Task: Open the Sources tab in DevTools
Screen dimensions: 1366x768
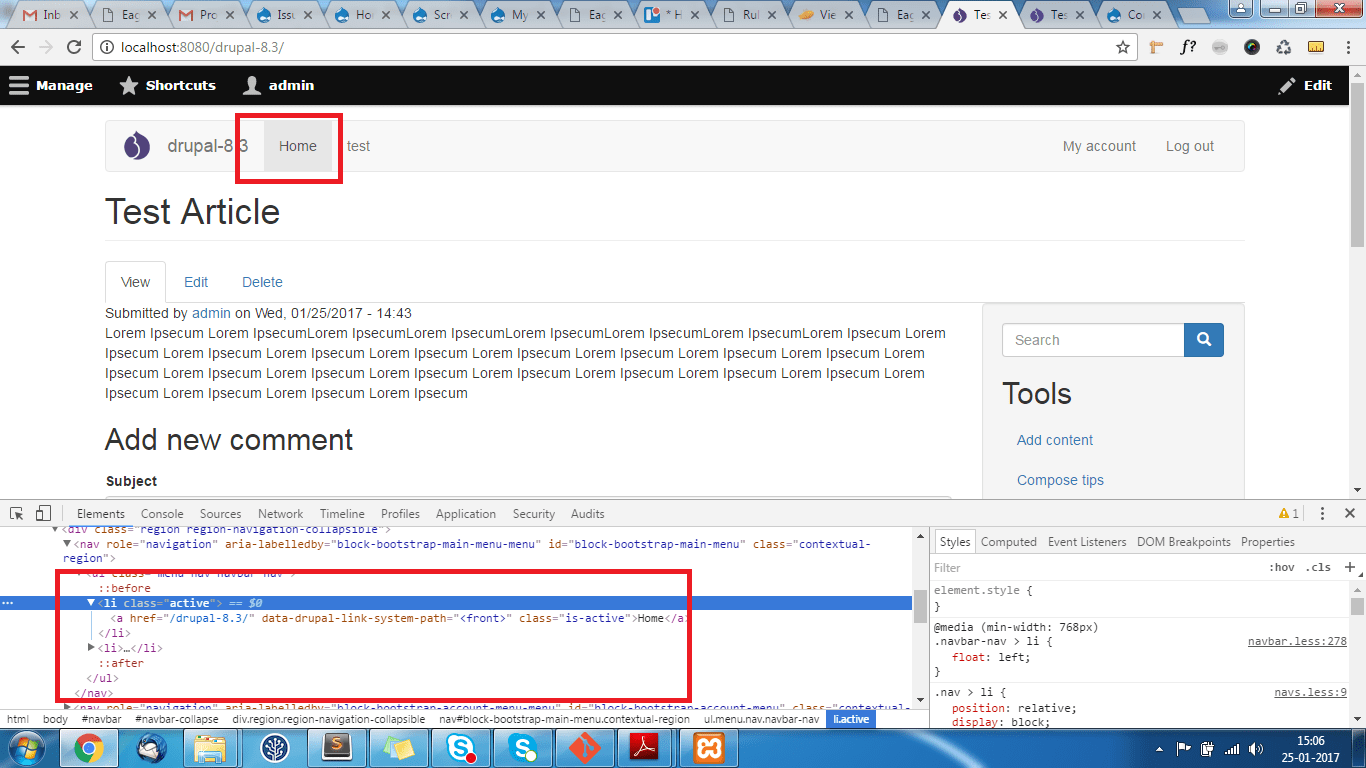Action: tap(221, 513)
